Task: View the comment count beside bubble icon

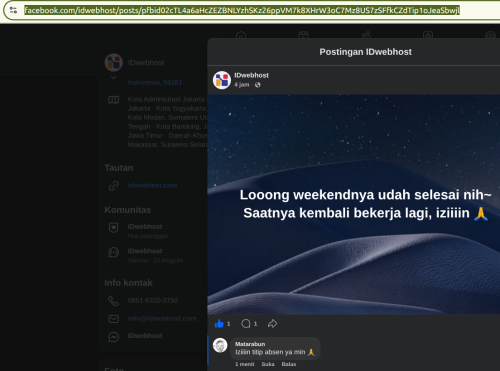Action: pos(255,324)
